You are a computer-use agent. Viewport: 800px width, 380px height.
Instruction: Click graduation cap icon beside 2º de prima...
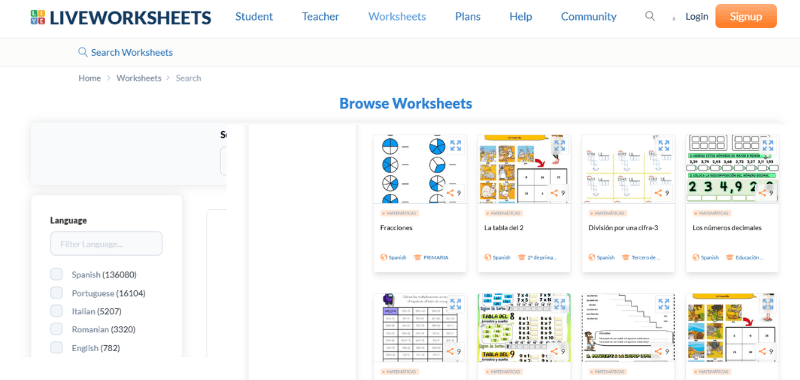[521, 258]
